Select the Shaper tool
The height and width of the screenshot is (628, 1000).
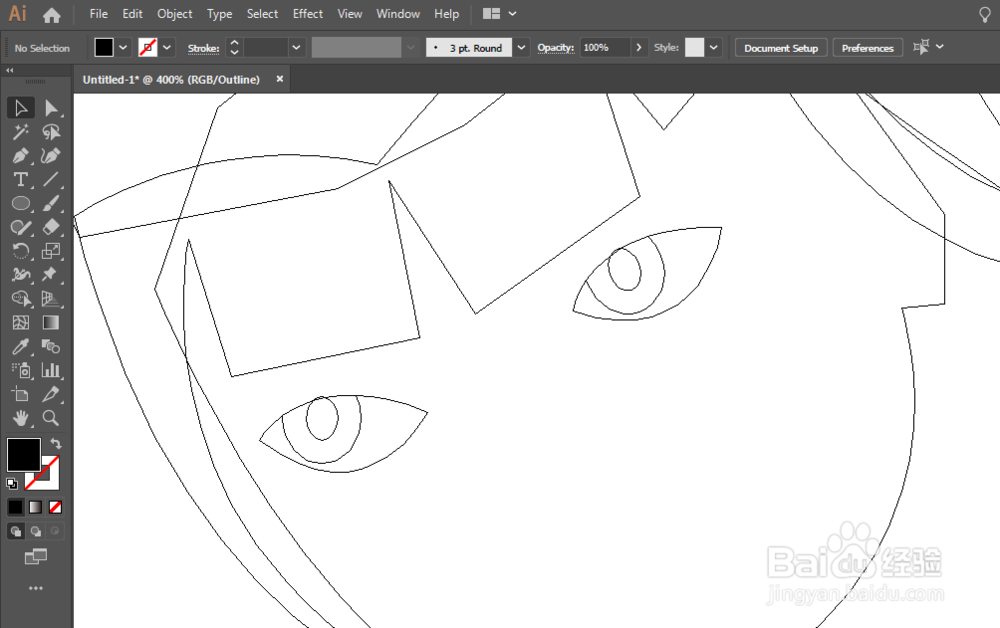[x=20, y=228]
